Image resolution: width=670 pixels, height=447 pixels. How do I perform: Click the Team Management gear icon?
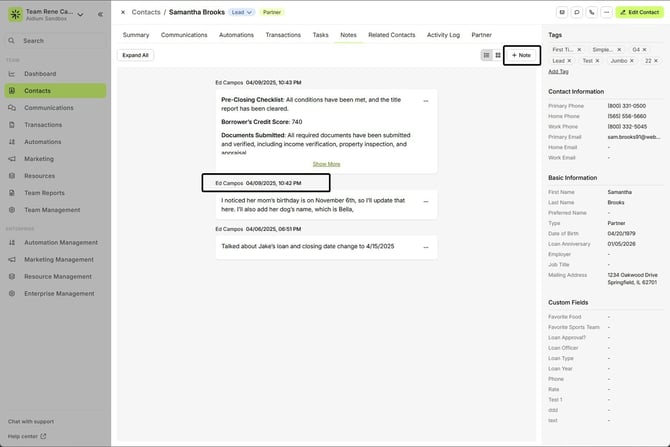tap(12, 210)
